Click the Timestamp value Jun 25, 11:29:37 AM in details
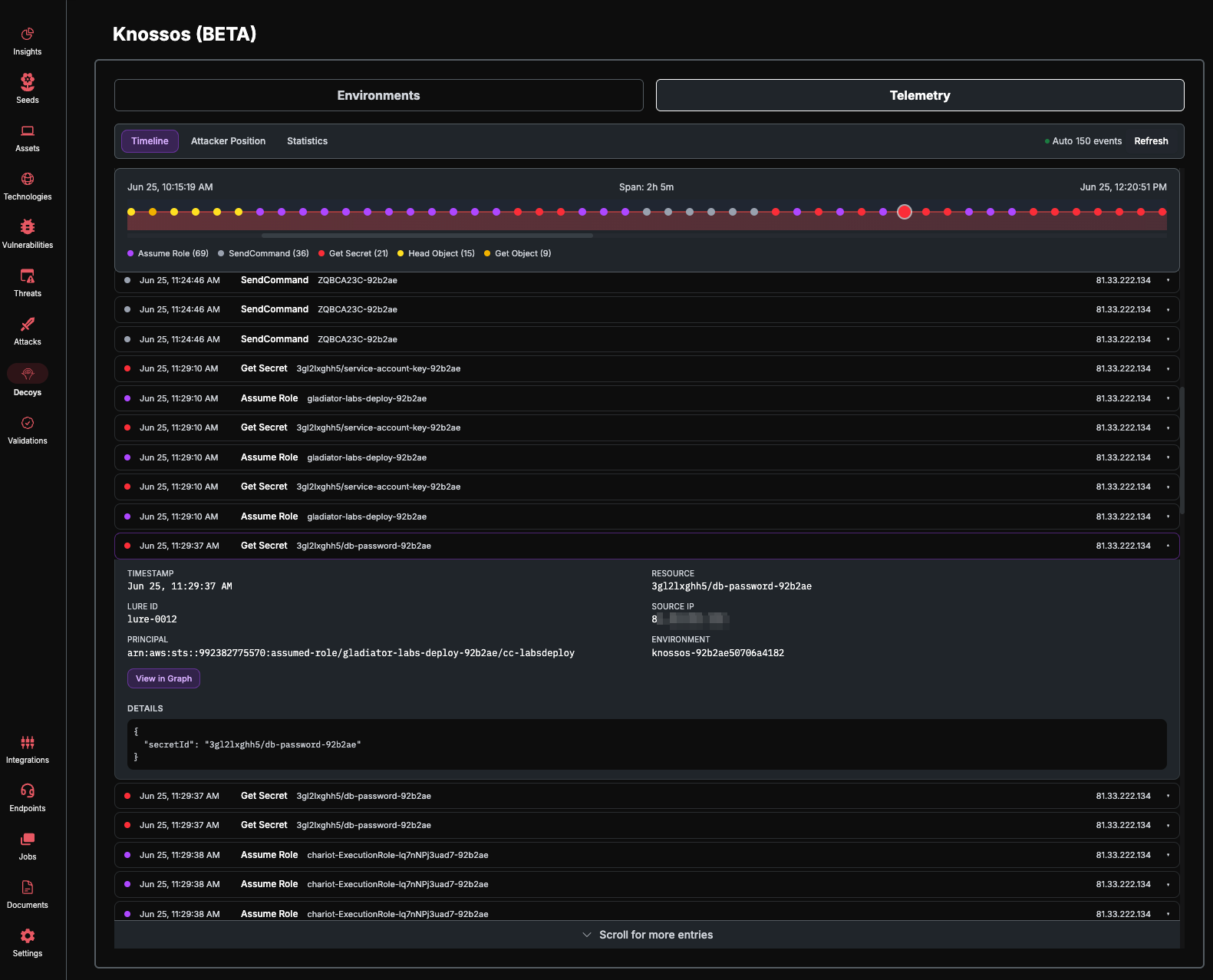 (180, 586)
